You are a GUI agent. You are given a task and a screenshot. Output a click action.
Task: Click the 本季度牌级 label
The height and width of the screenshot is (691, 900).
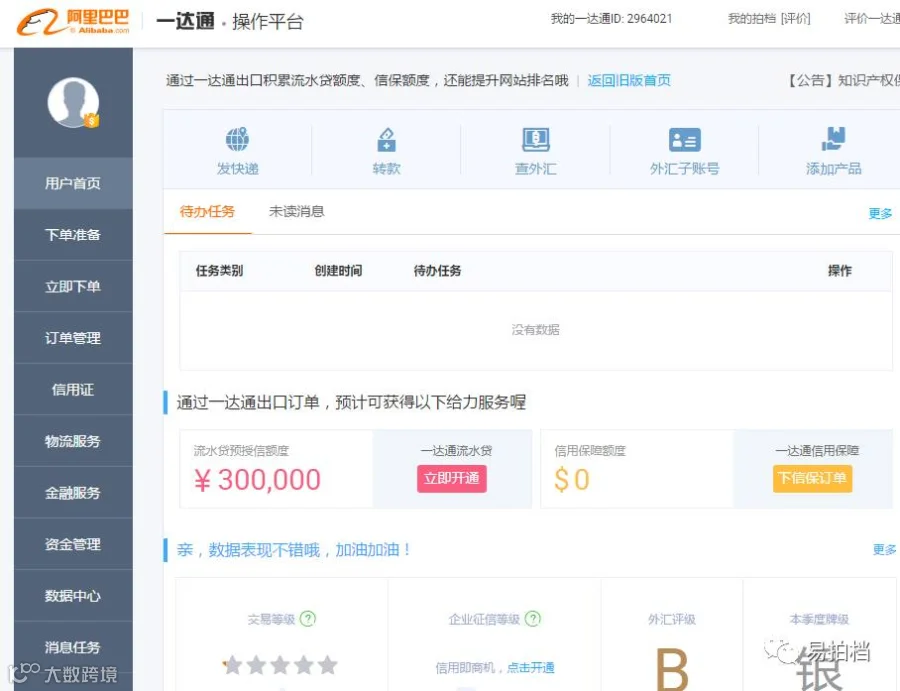point(819,619)
